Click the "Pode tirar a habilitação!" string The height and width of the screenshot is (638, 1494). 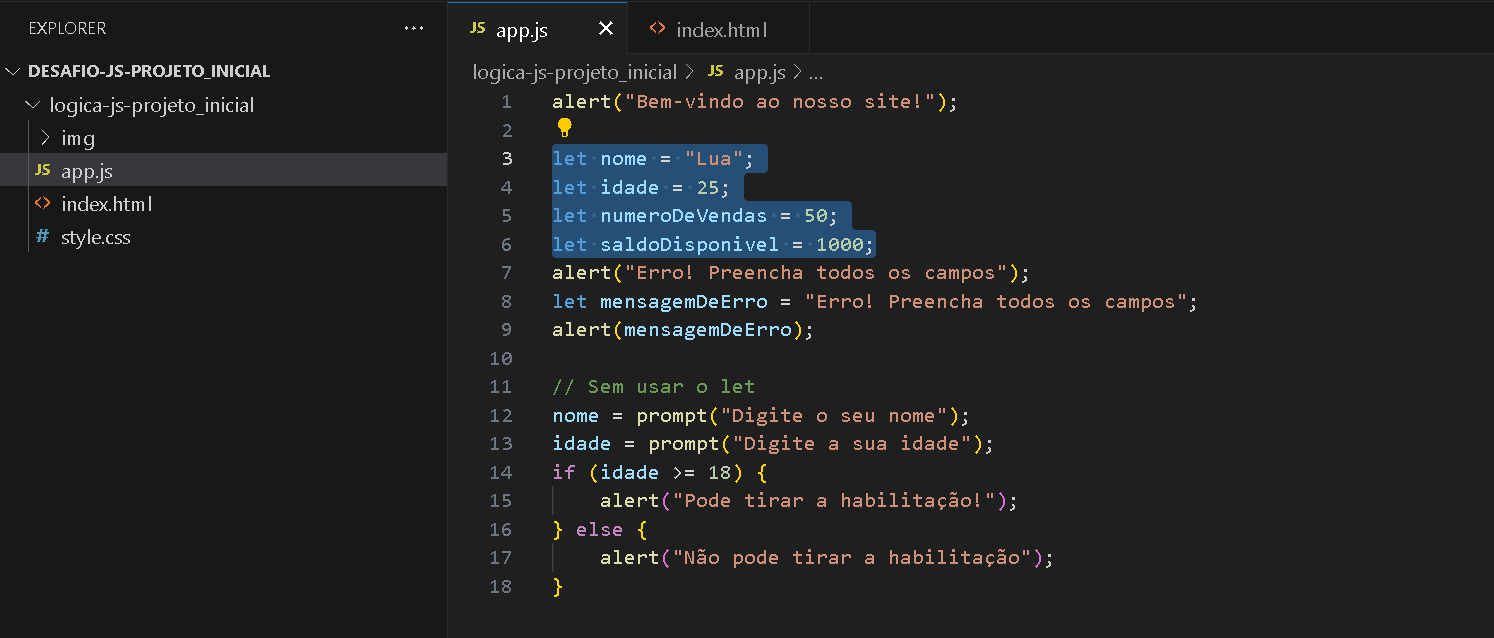834,501
